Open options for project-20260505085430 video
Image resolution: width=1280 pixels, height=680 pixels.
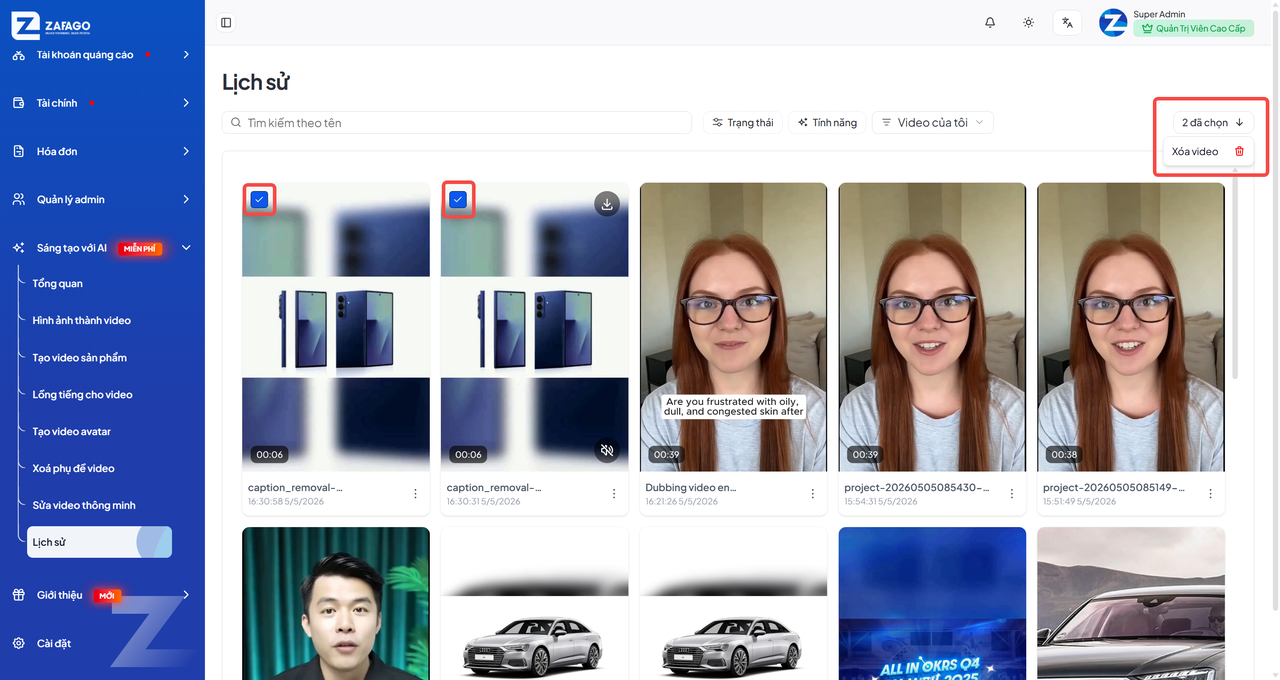pyautogui.click(x=1012, y=494)
